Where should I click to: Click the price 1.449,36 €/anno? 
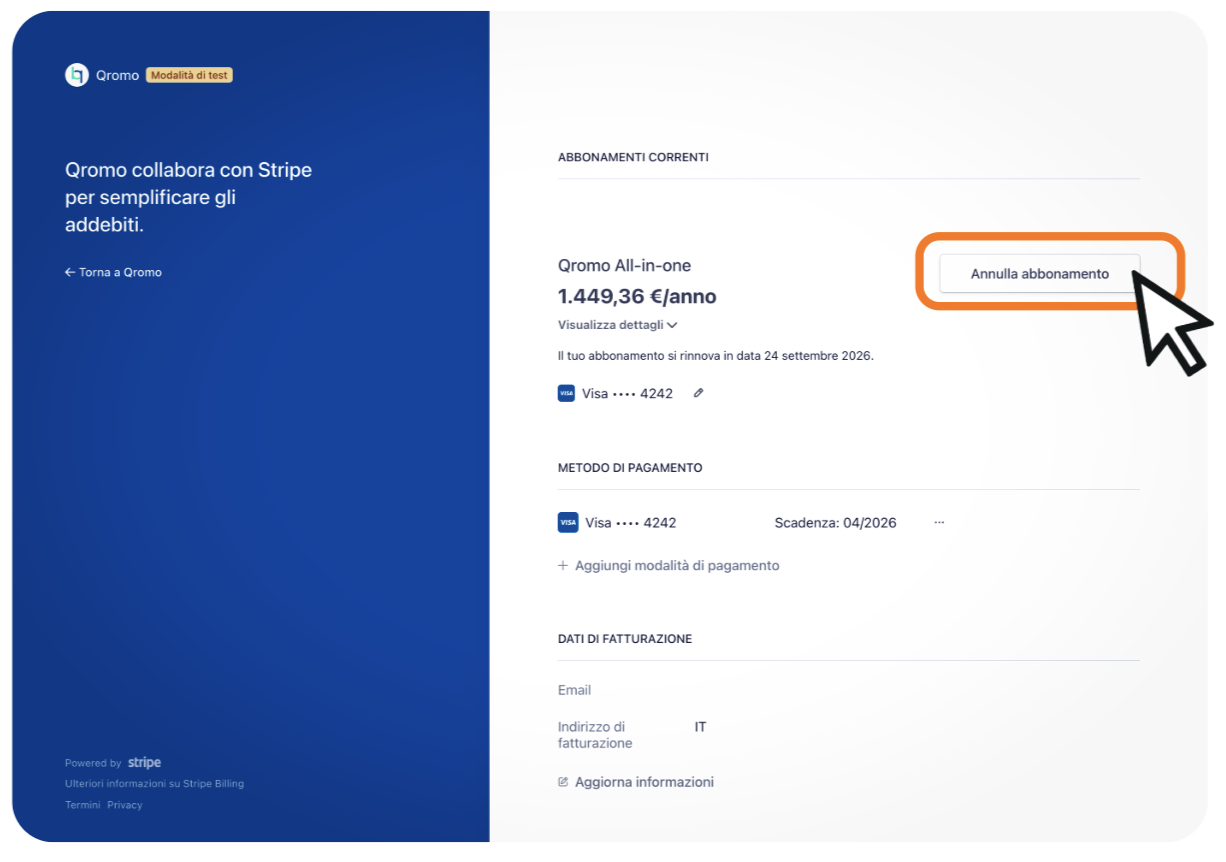(637, 296)
